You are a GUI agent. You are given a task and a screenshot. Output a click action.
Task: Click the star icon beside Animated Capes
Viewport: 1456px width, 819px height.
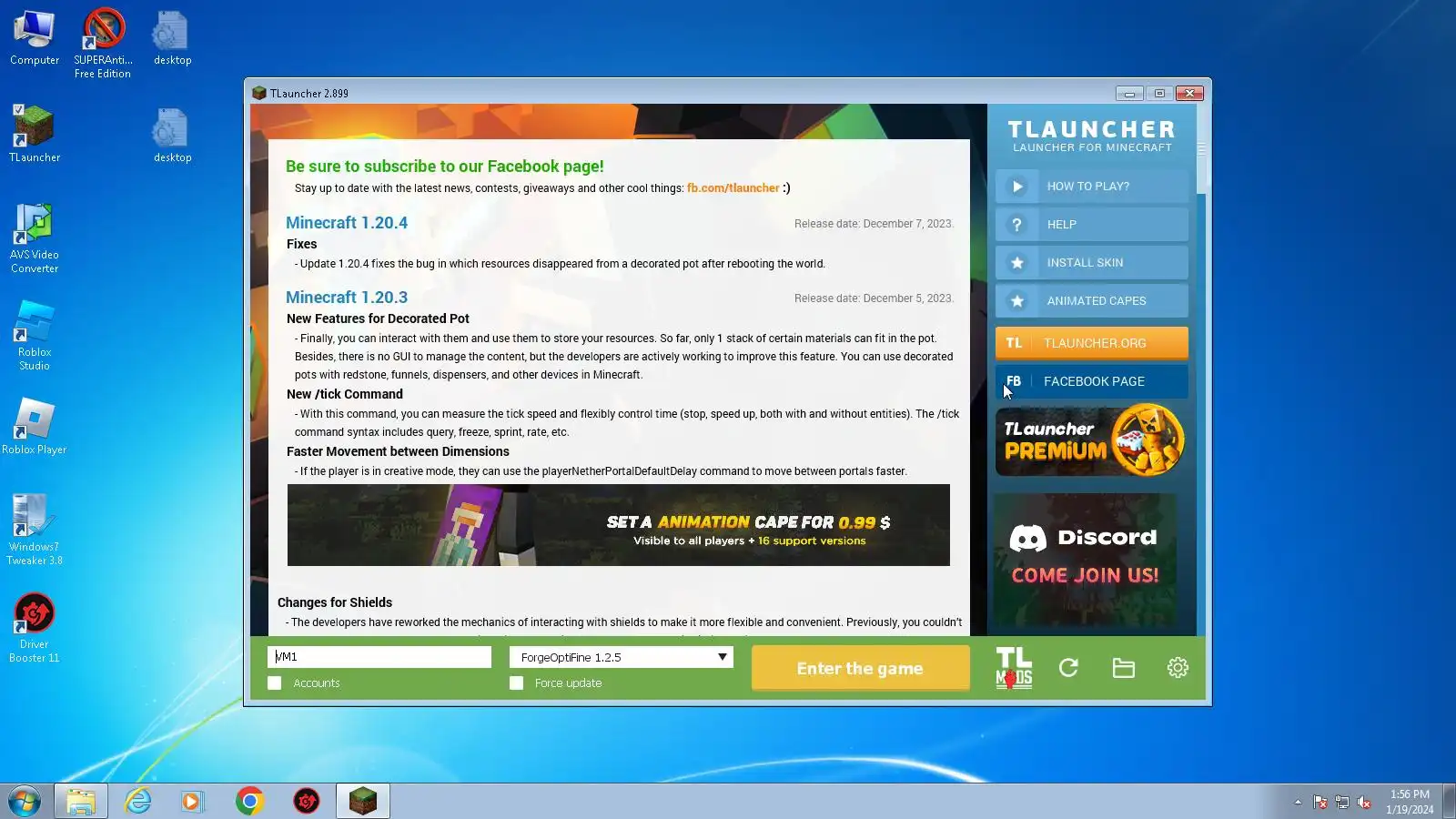click(1017, 301)
